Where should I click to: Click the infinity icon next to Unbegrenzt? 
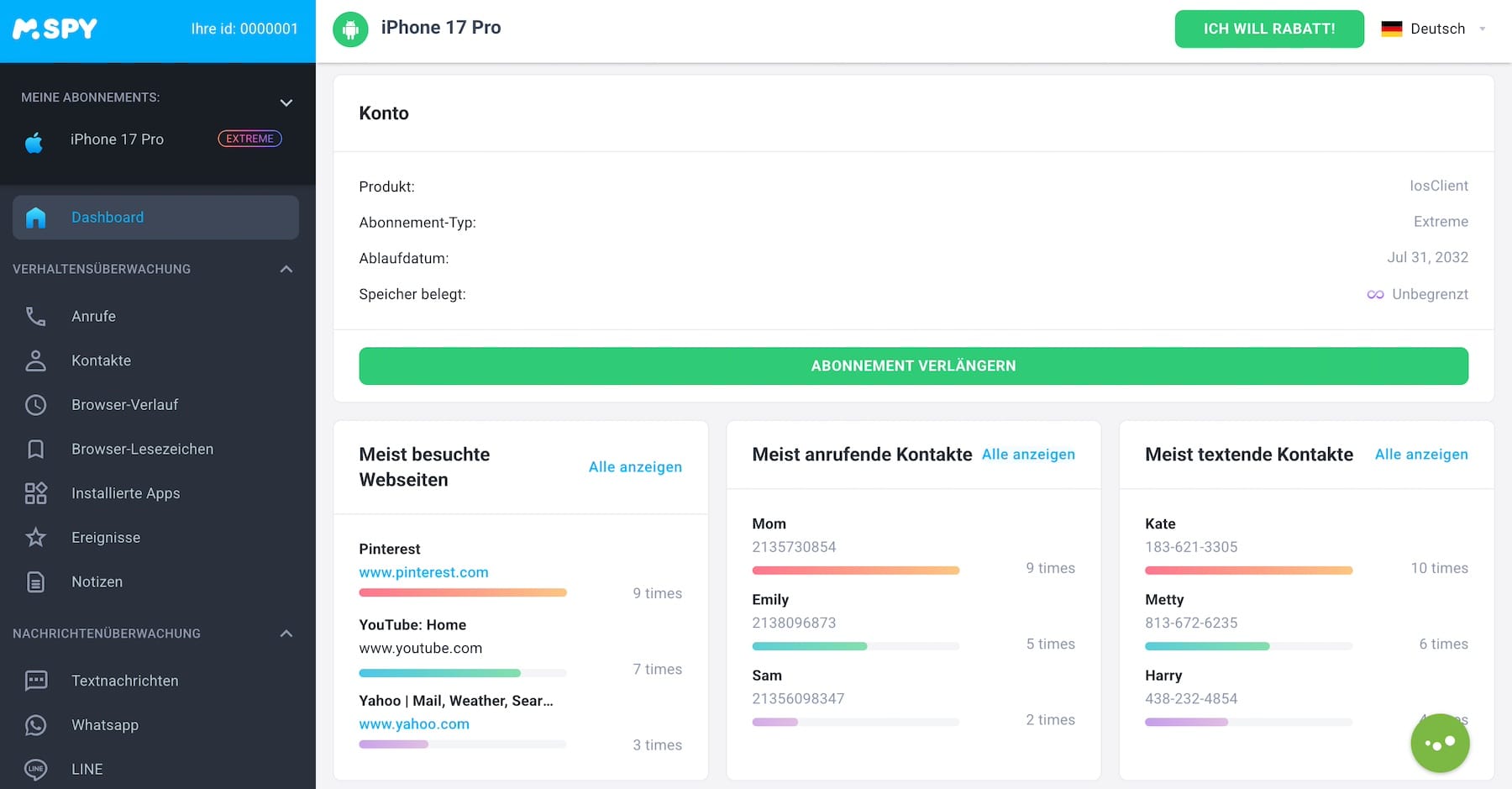click(1375, 295)
